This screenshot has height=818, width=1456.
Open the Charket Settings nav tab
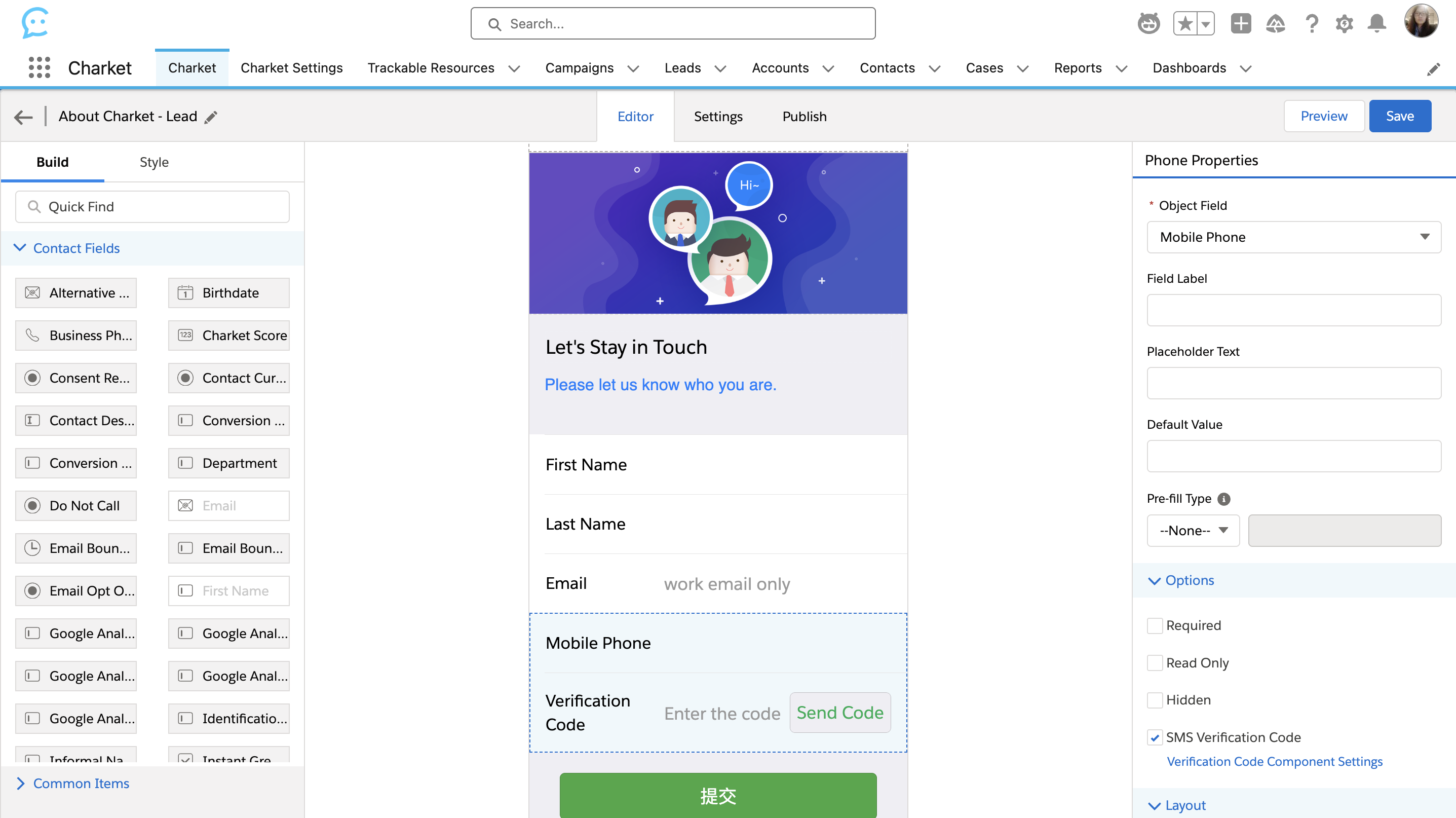(x=292, y=68)
